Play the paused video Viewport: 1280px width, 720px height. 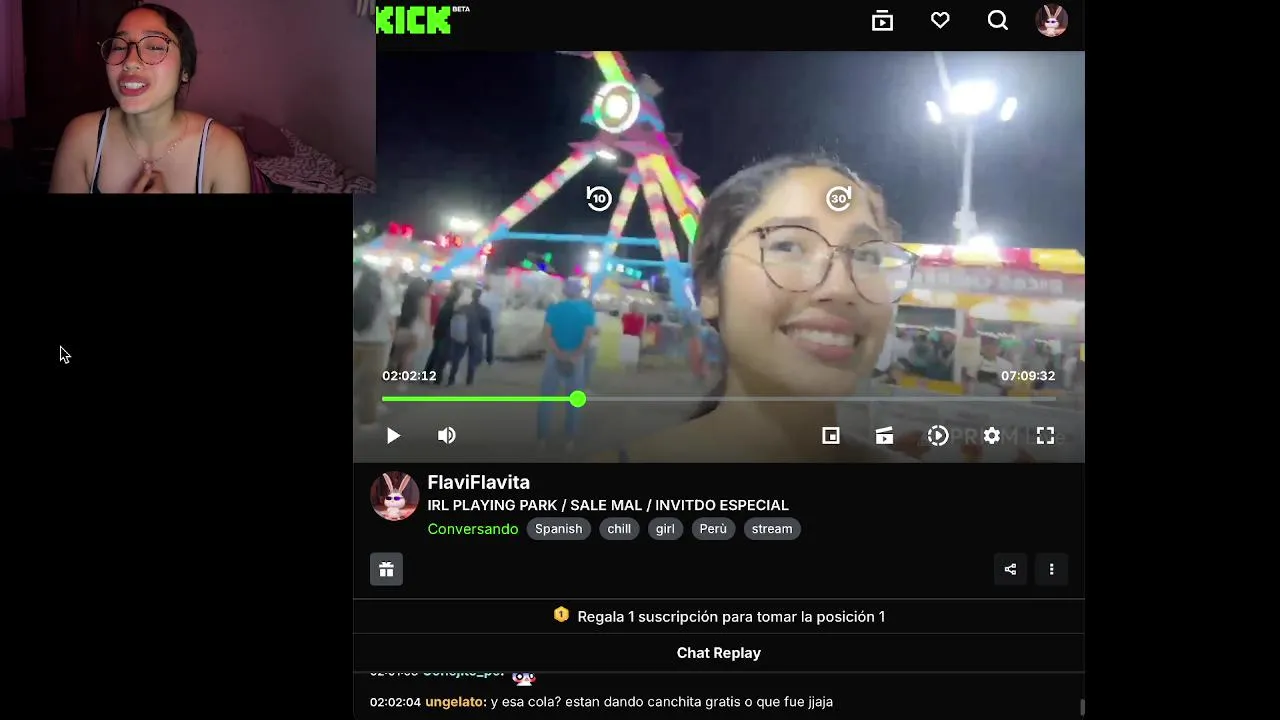pos(393,435)
